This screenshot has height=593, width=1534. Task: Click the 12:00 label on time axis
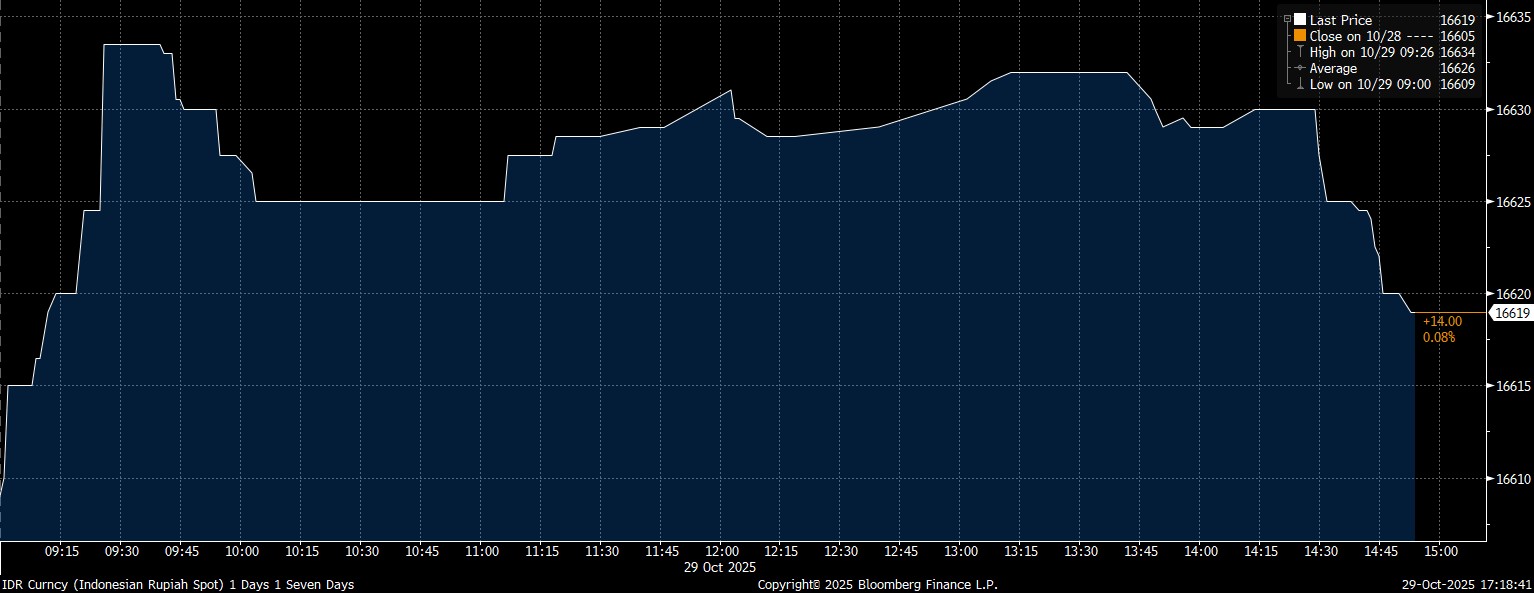(x=721, y=551)
